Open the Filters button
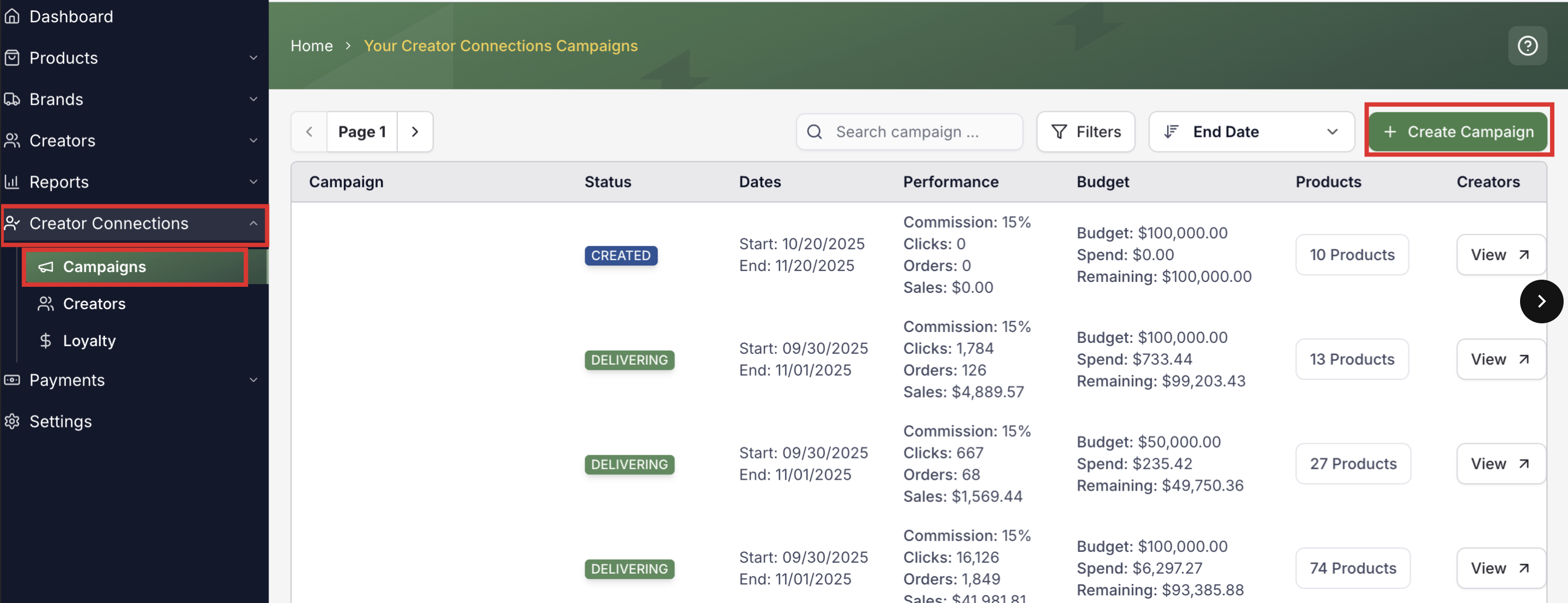Viewport: 1568px width, 603px height. tap(1085, 131)
